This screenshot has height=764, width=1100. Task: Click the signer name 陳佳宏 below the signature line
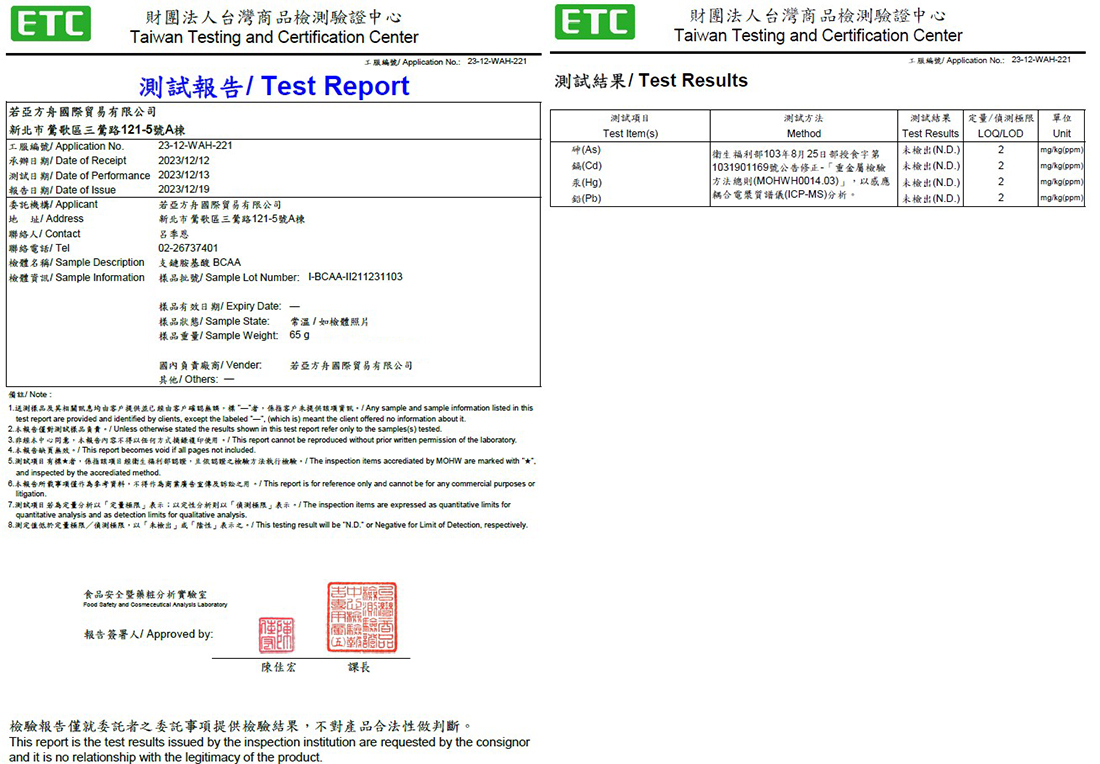click(x=278, y=667)
